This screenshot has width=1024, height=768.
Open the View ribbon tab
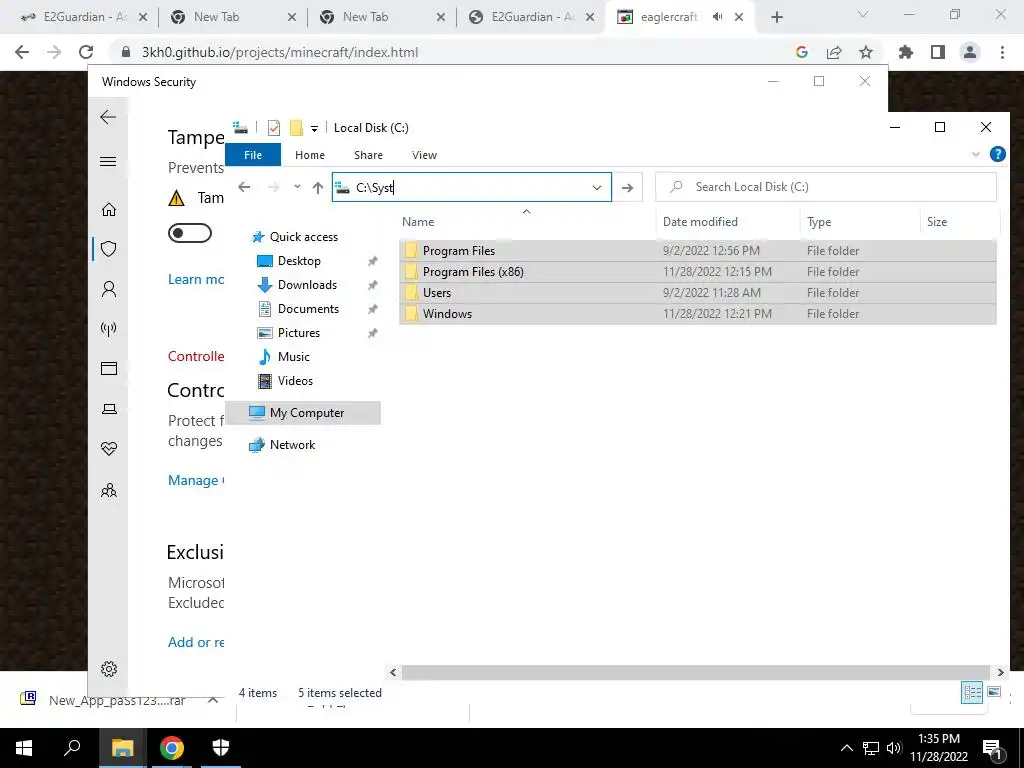click(x=424, y=155)
